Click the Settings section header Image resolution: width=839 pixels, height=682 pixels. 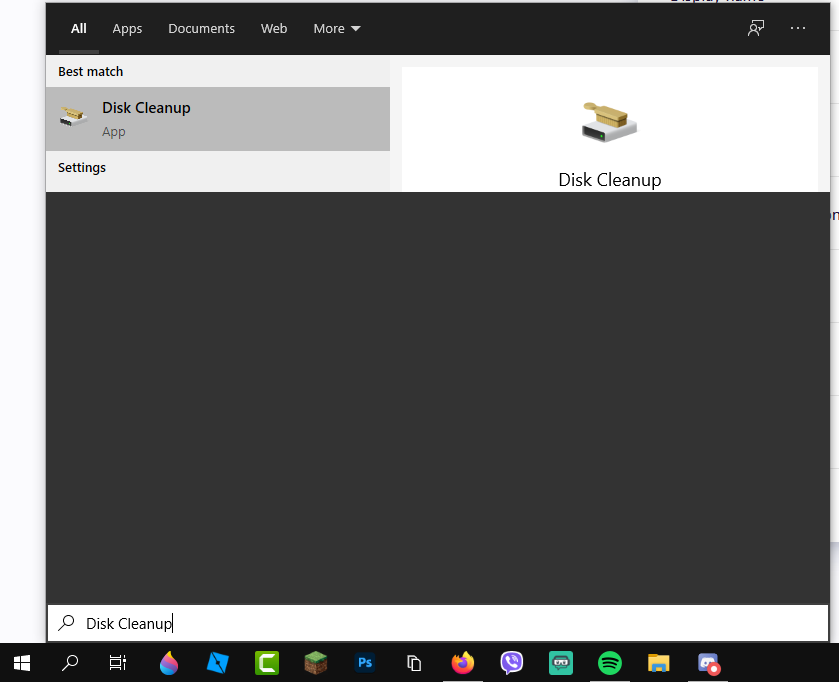(81, 167)
